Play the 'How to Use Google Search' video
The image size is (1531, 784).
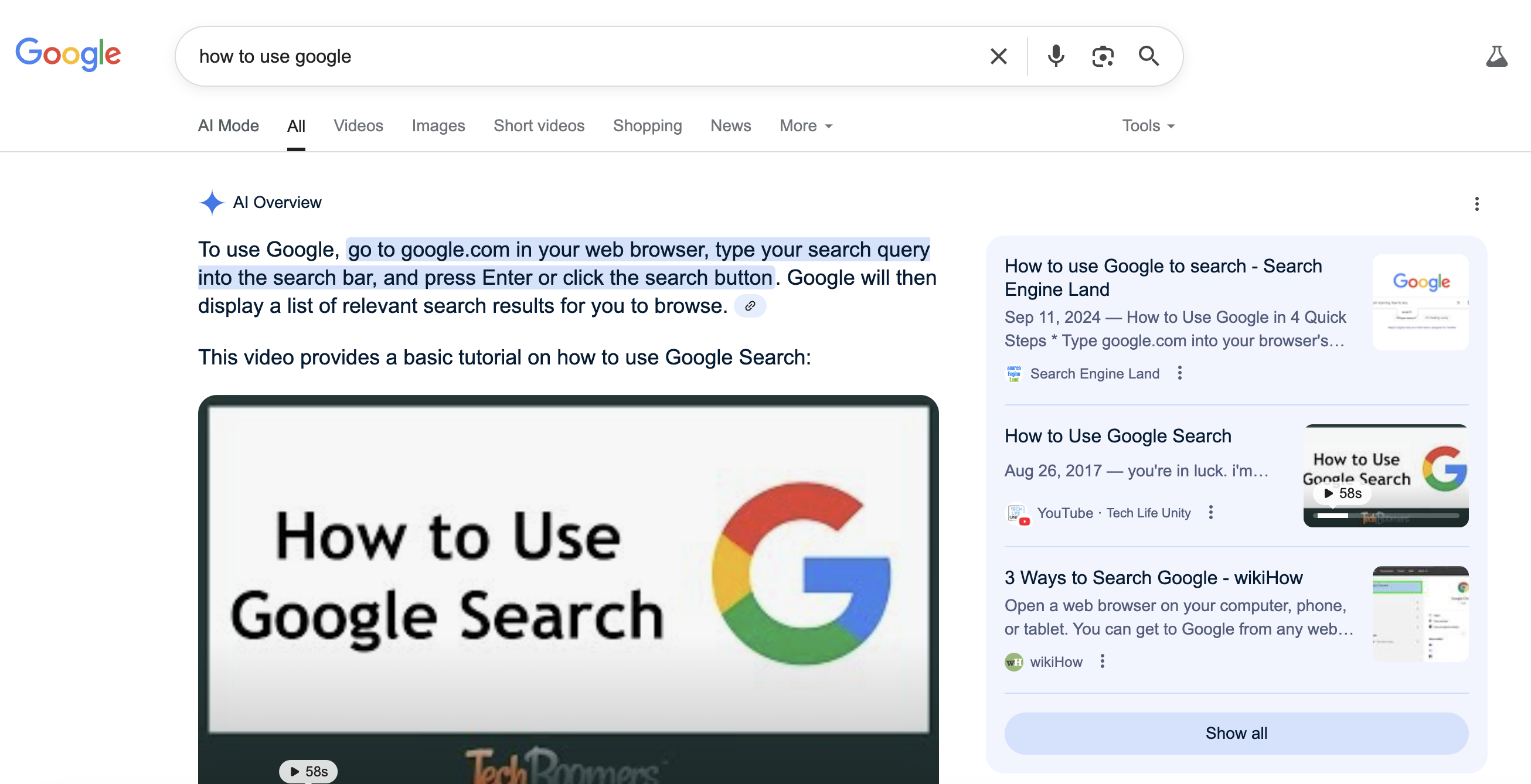tap(567, 588)
